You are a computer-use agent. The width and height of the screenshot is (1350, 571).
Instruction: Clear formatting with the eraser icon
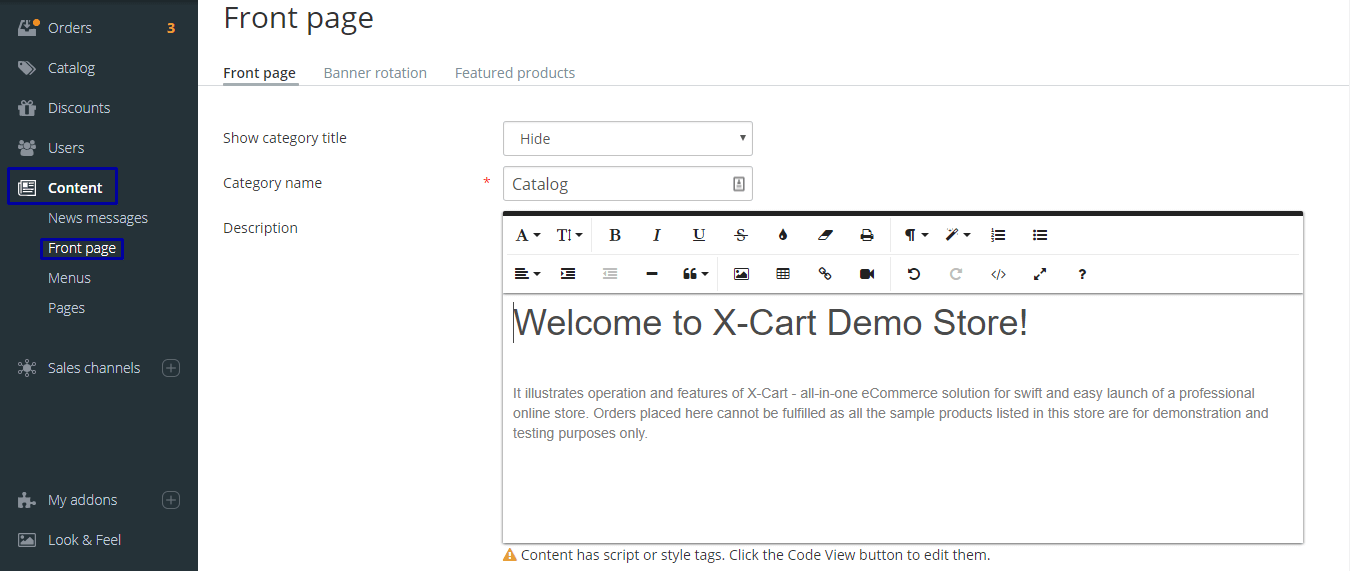point(825,235)
